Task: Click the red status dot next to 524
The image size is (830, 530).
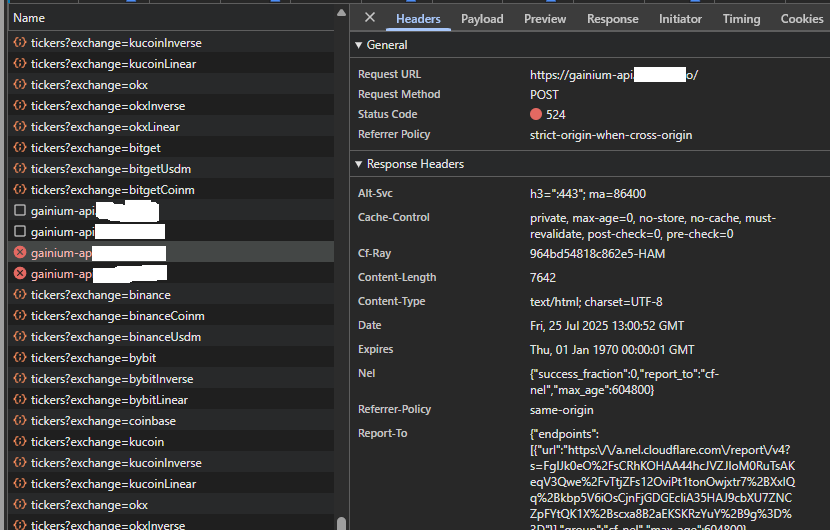Action: 536,114
